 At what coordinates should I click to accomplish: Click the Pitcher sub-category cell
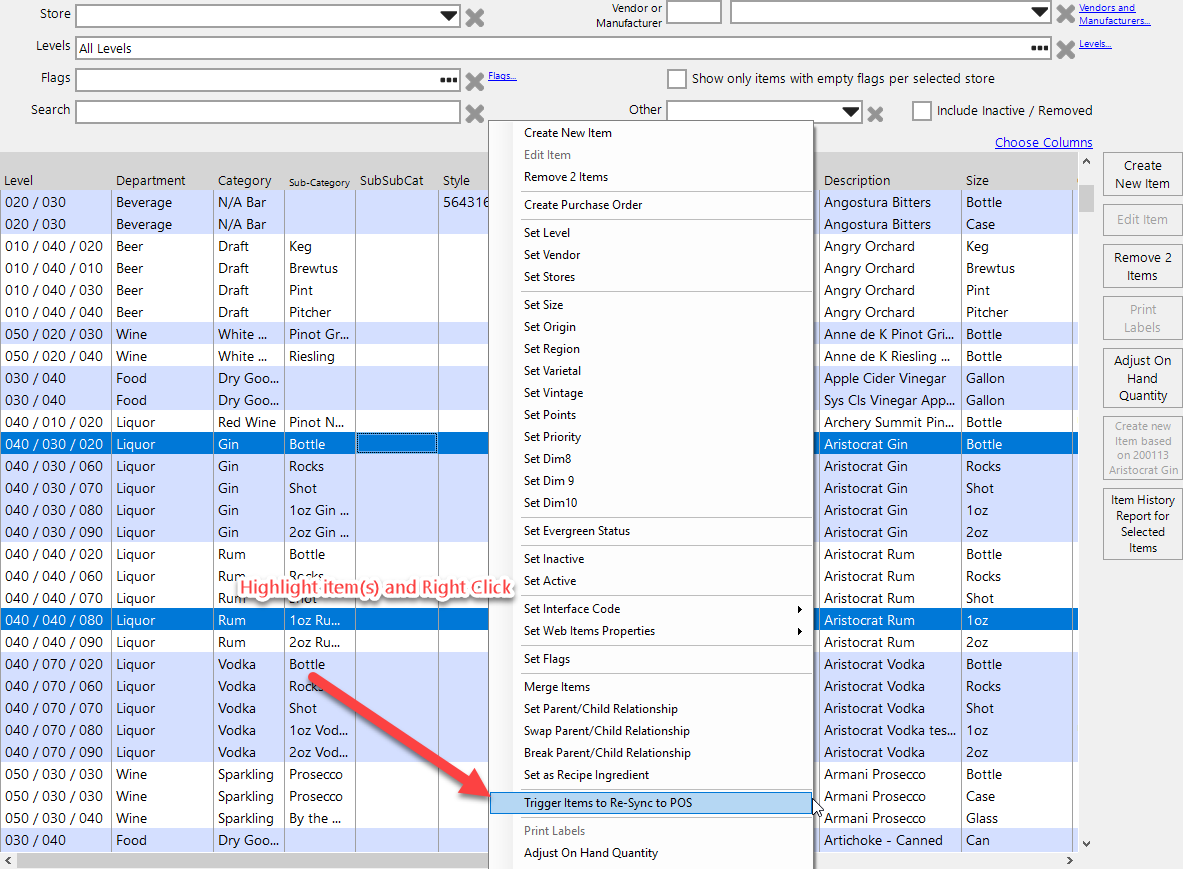coord(319,312)
